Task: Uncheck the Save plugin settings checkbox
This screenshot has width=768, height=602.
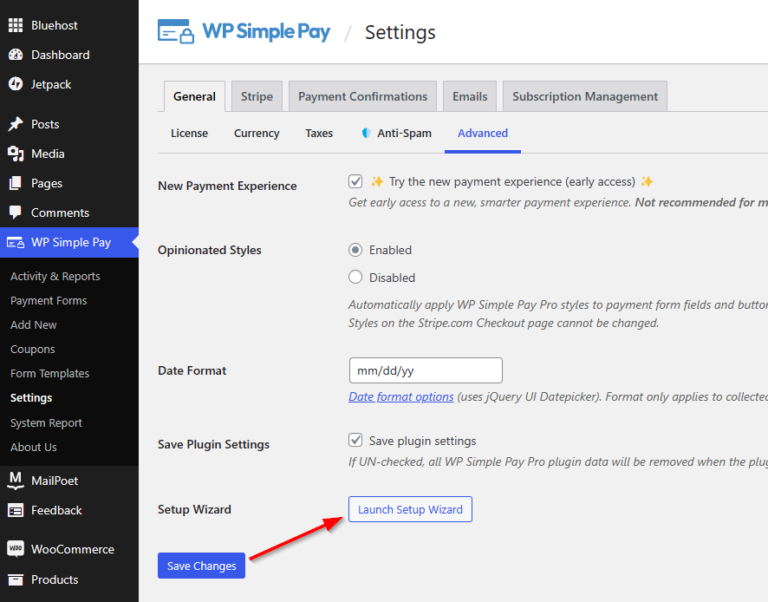Action: click(x=355, y=440)
